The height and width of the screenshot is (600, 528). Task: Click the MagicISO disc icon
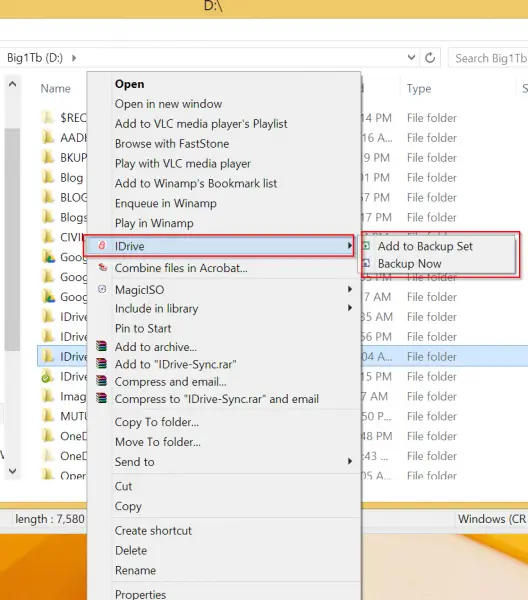tap(102, 289)
